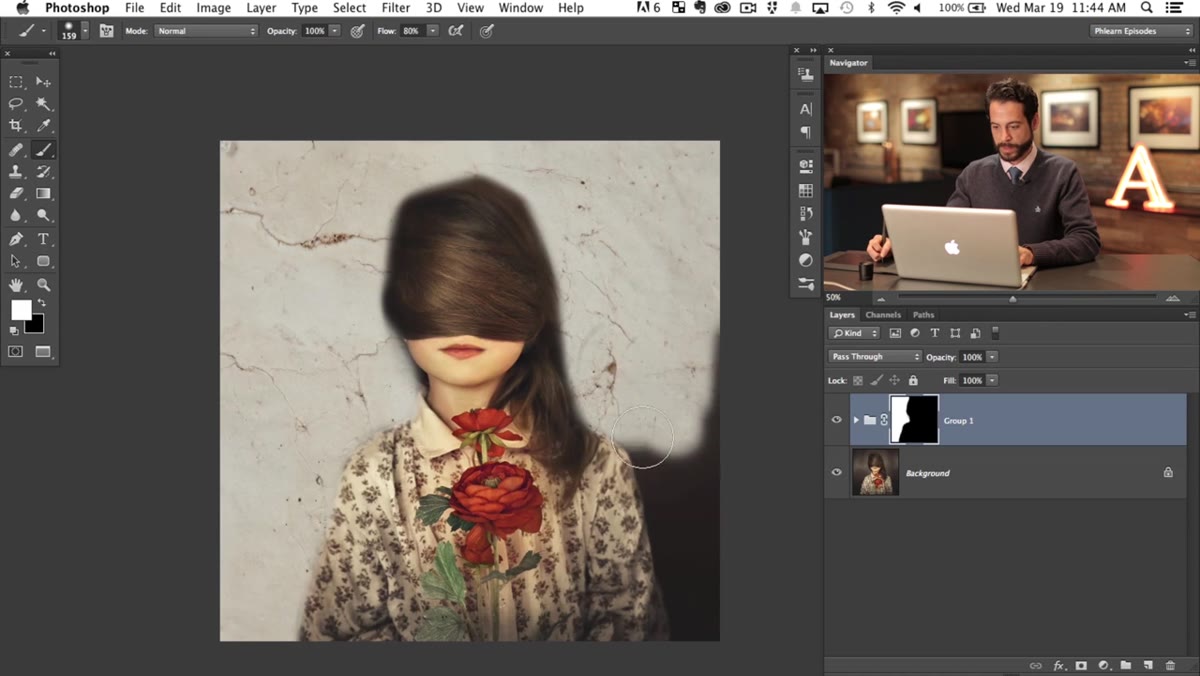
Task: Switch to the Paths tab
Action: (x=923, y=315)
